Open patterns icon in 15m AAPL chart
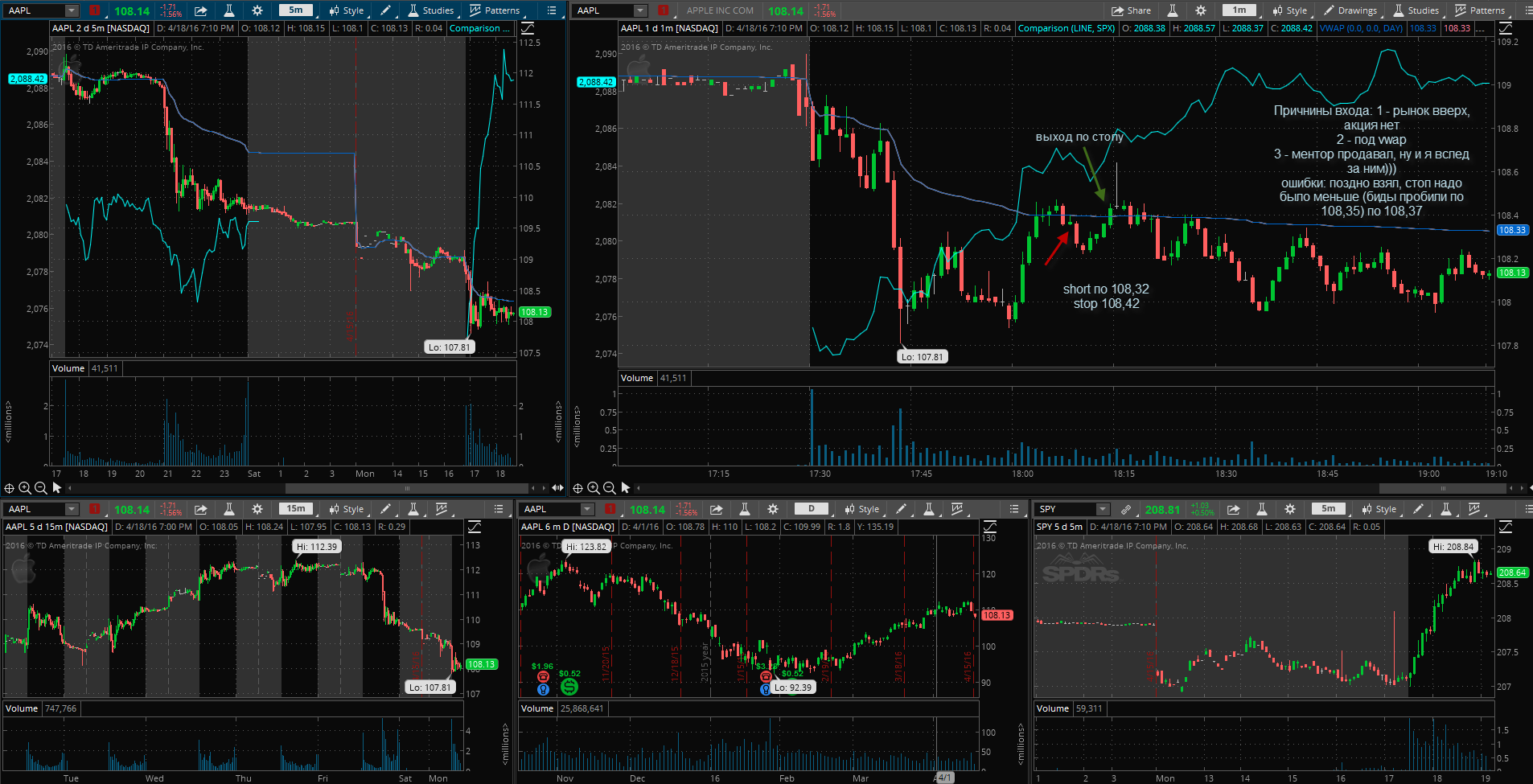The image size is (1533, 784). point(442,509)
